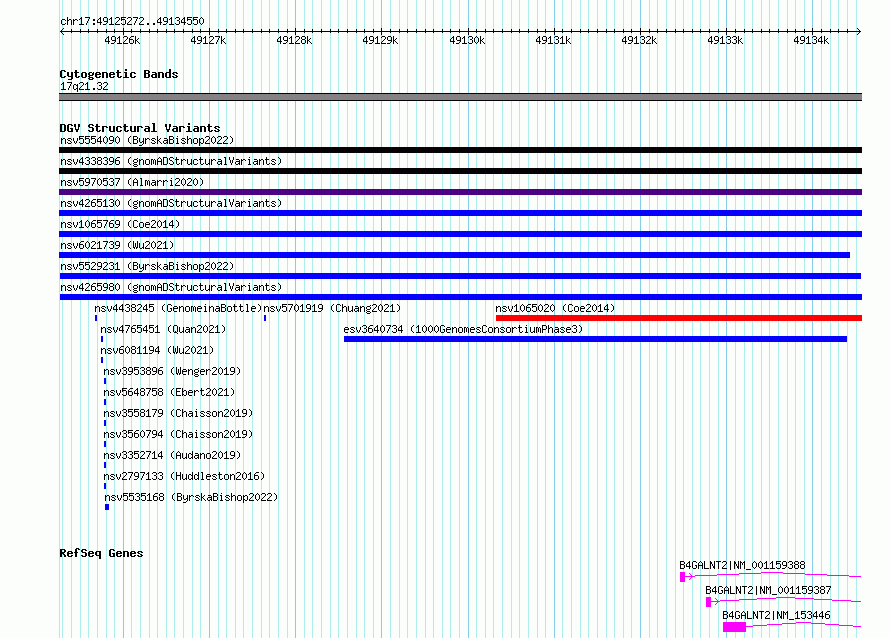Click the magenta exon block of NM_001159387
The height and width of the screenshot is (638, 890).
coord(708,602)
